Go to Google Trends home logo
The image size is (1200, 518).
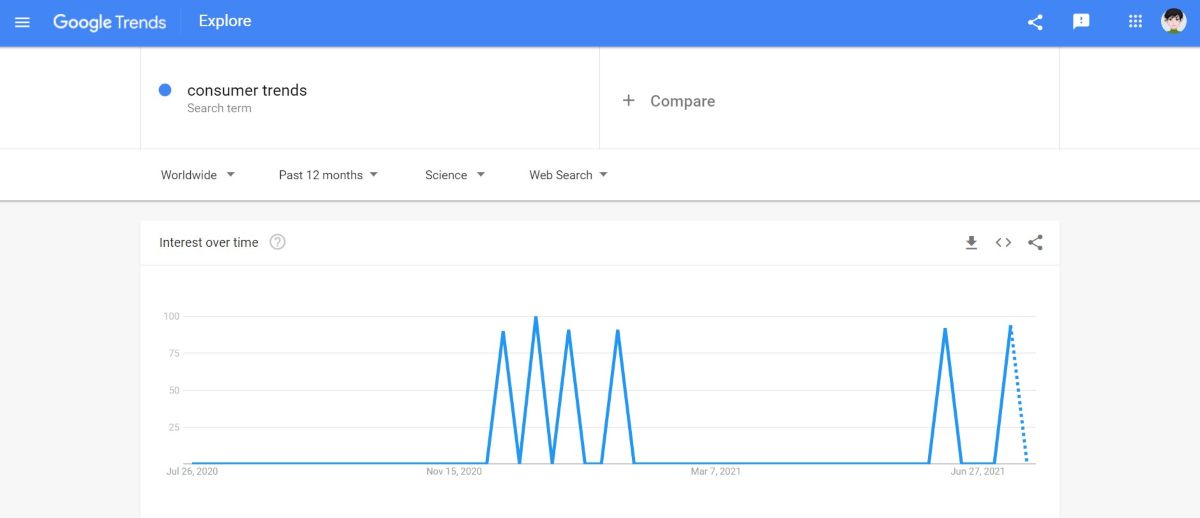pos(110,22)
